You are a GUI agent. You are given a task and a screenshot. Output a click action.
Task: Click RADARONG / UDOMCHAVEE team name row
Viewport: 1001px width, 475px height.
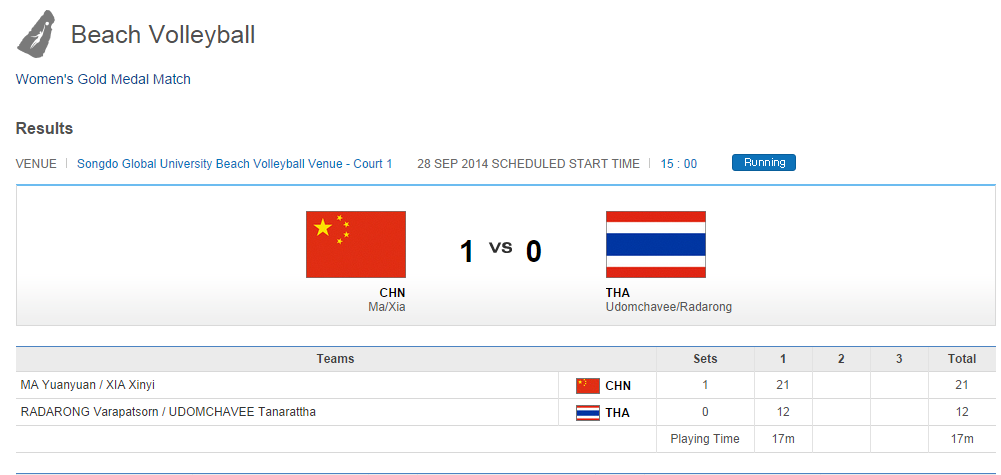tap(168, 412)
